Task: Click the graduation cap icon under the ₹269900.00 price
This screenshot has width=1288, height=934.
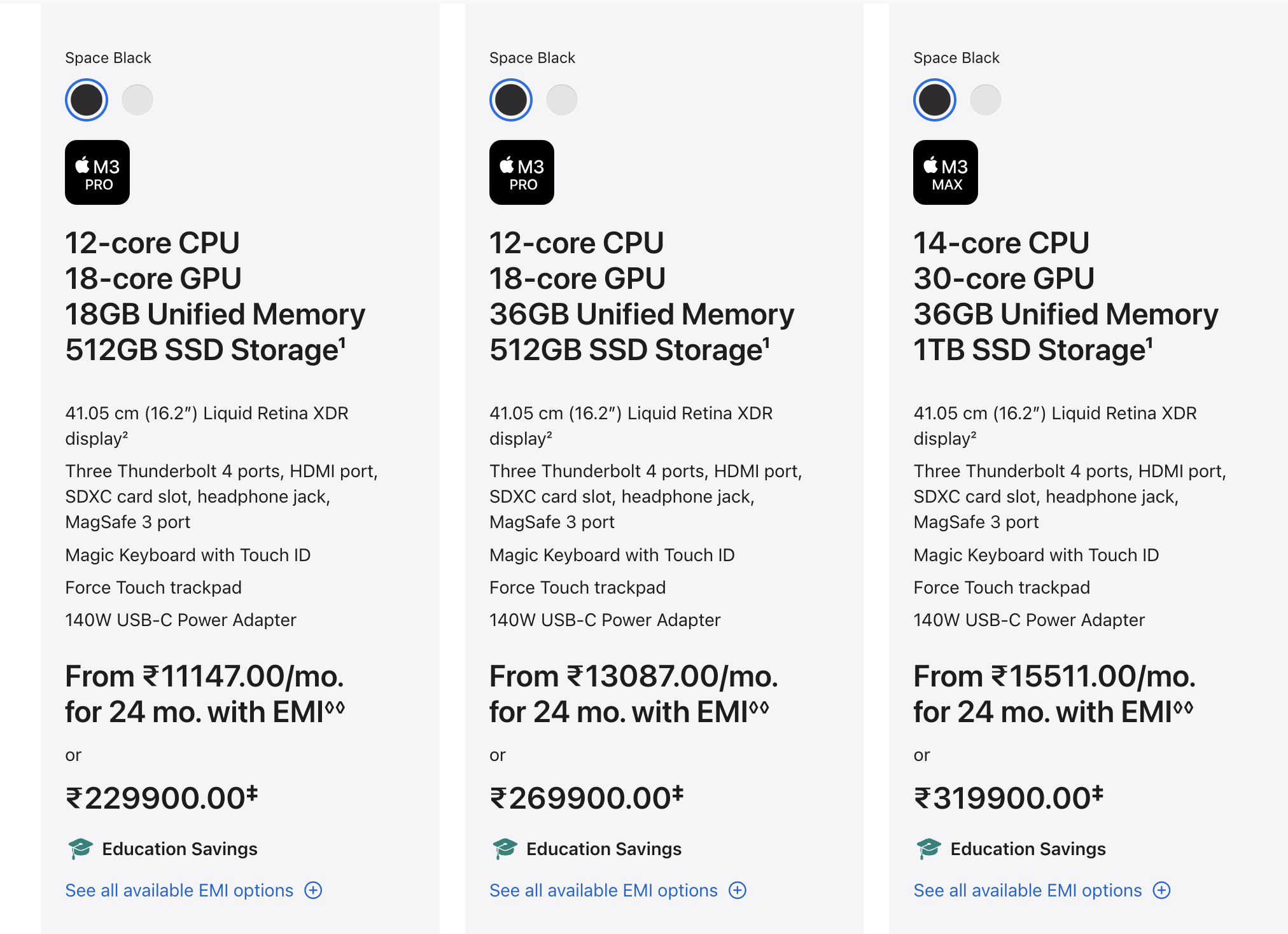Action: pyautogui.click(x=505, y=849)
